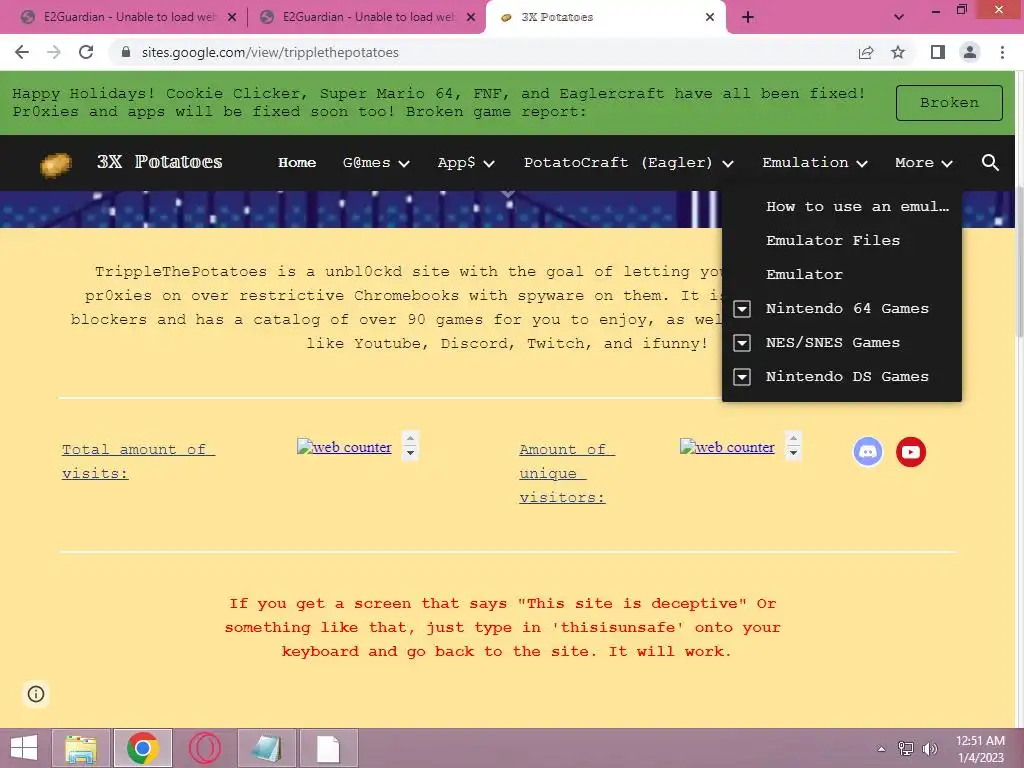
Task: Switch to the first E2Guardian tab
Action: click(x=127, y=17)
